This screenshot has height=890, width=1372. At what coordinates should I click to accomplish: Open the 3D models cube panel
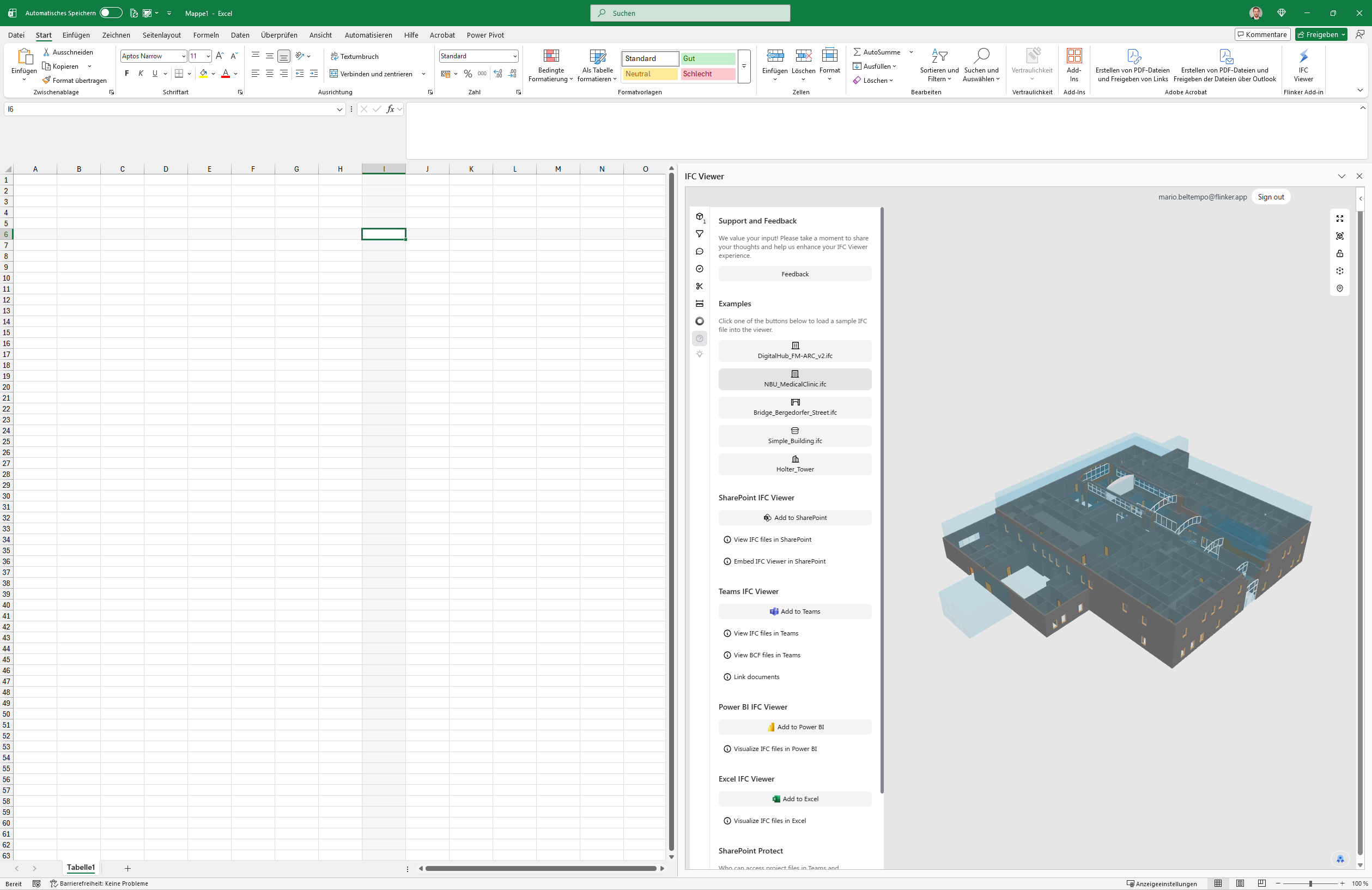[699, 217]
